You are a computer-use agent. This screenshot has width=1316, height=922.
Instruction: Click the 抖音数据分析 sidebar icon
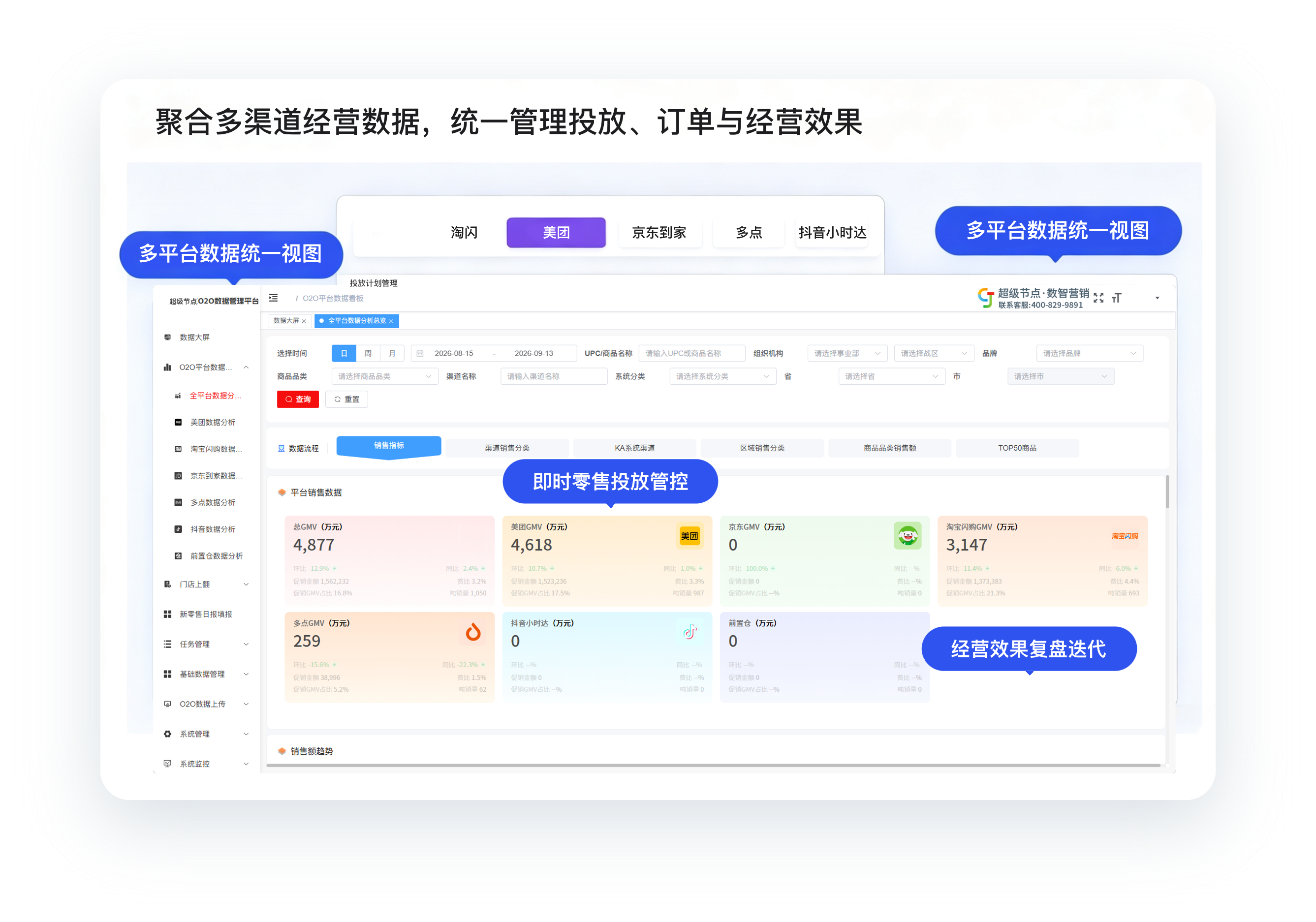178,529
